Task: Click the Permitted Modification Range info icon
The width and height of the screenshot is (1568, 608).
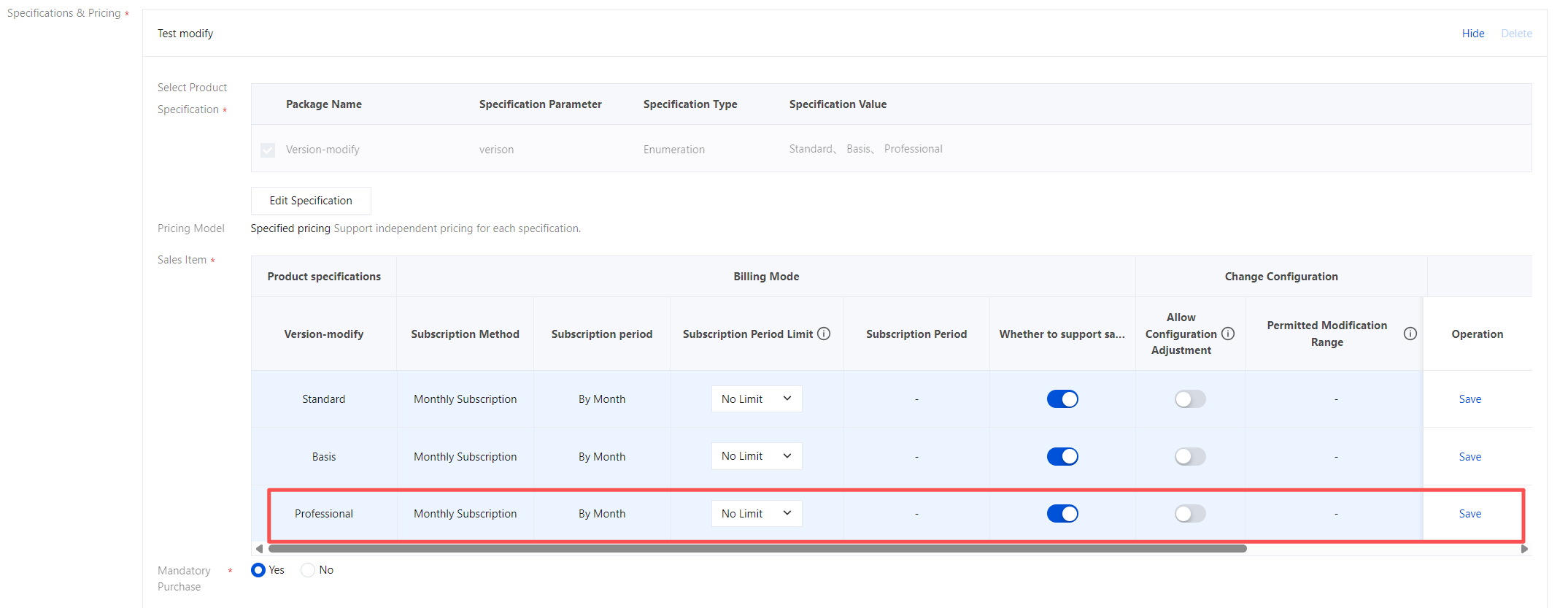Action: click(x=1410, y=334)
